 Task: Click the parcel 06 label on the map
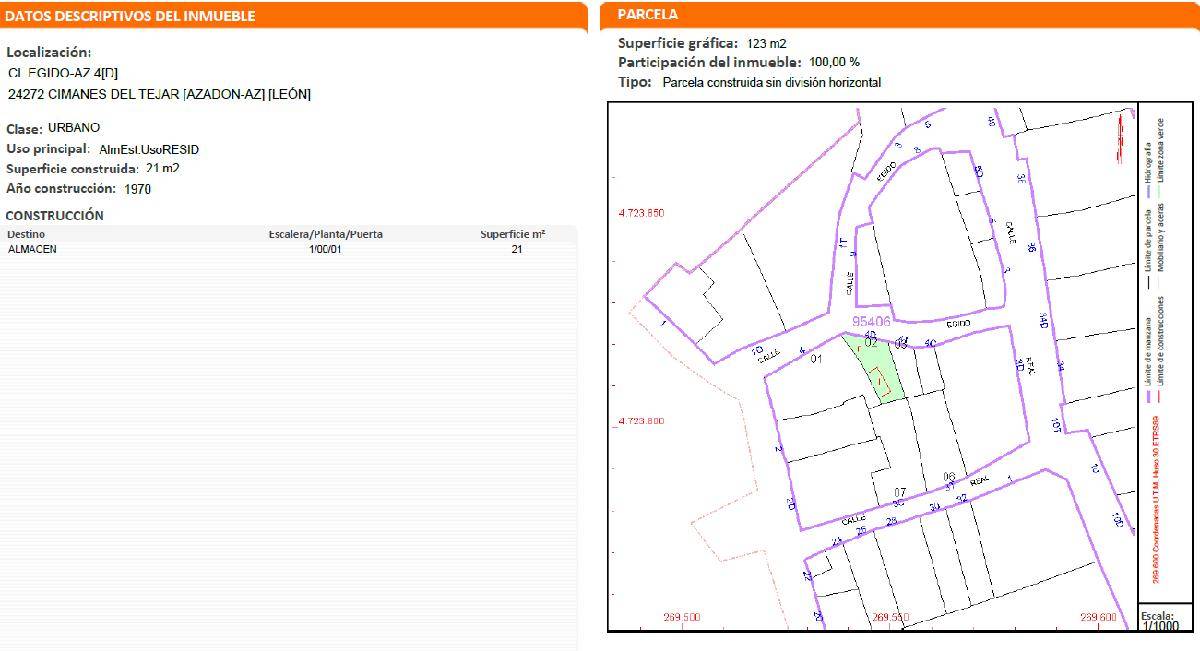point(949,477)
